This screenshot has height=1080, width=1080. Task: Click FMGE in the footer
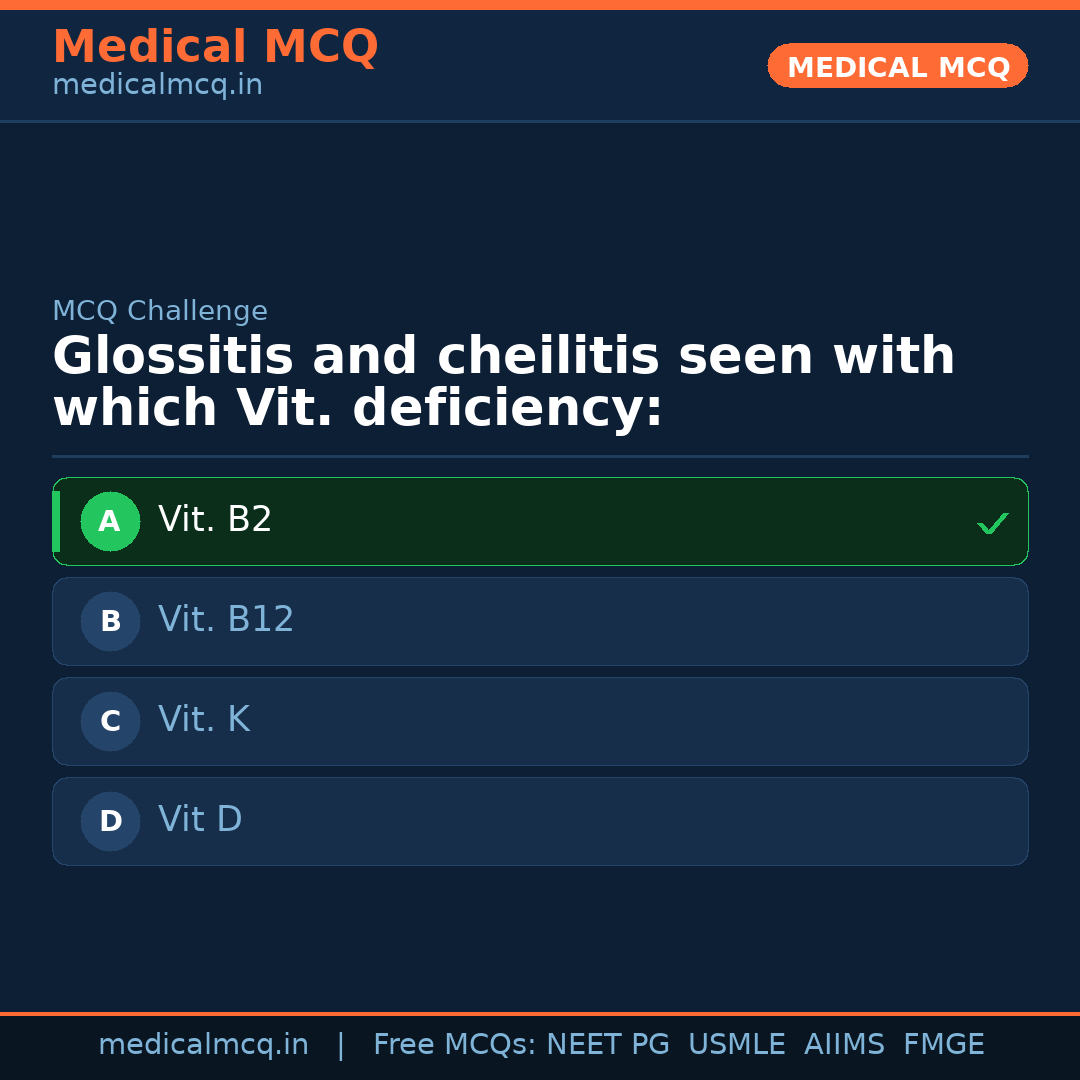pyautogui.click(x=943, y=1045)
